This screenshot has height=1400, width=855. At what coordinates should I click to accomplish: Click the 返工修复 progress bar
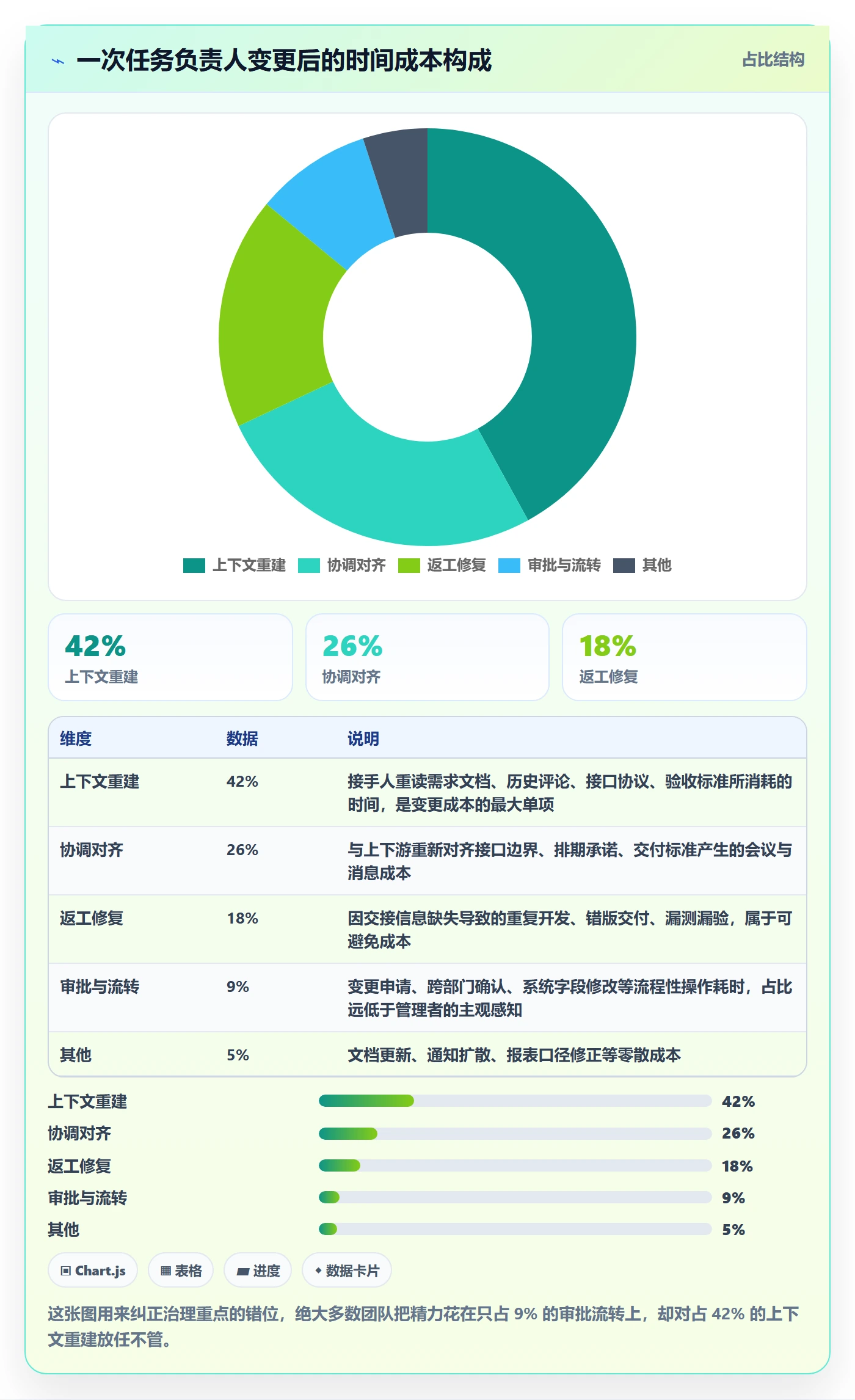click(515, 1165)
